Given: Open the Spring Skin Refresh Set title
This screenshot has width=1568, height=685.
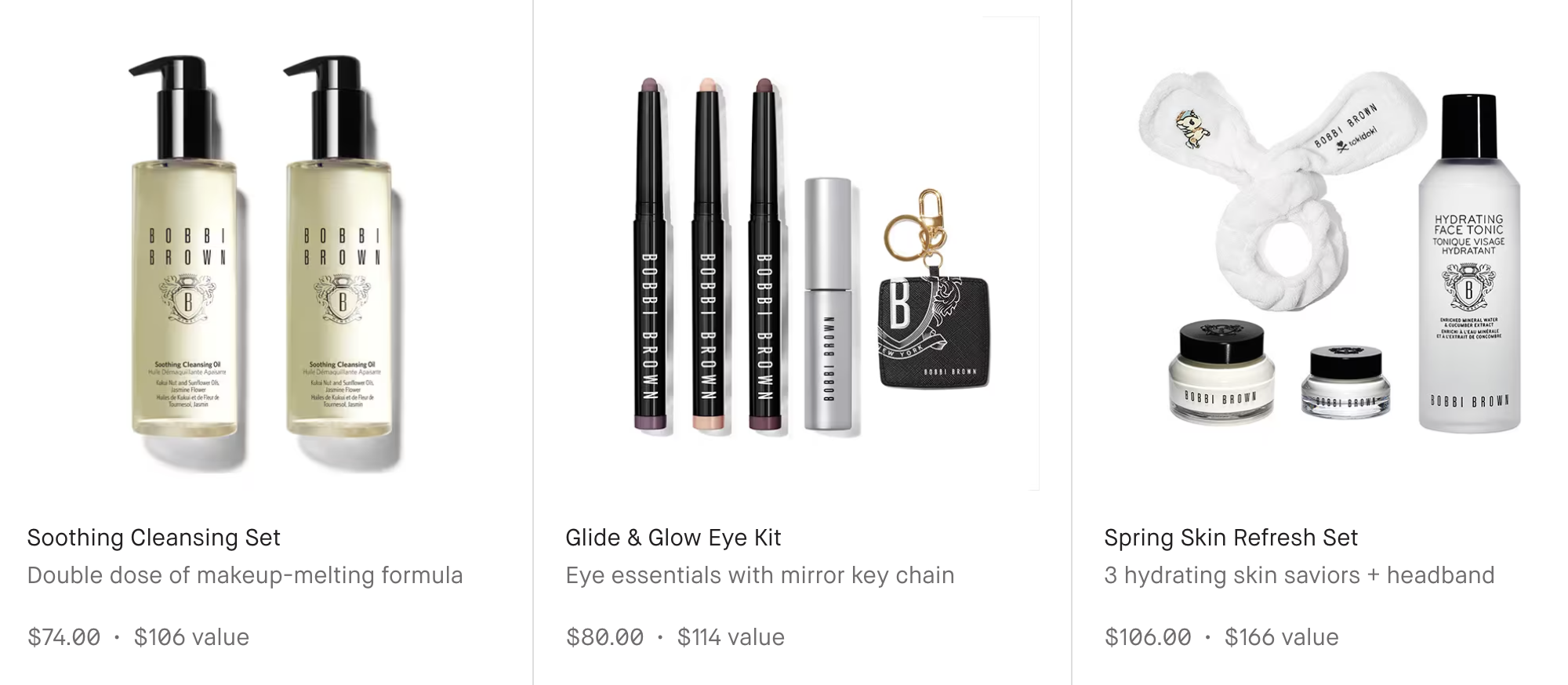Looking at the screenshot, I should click(x=1231, y=538).
